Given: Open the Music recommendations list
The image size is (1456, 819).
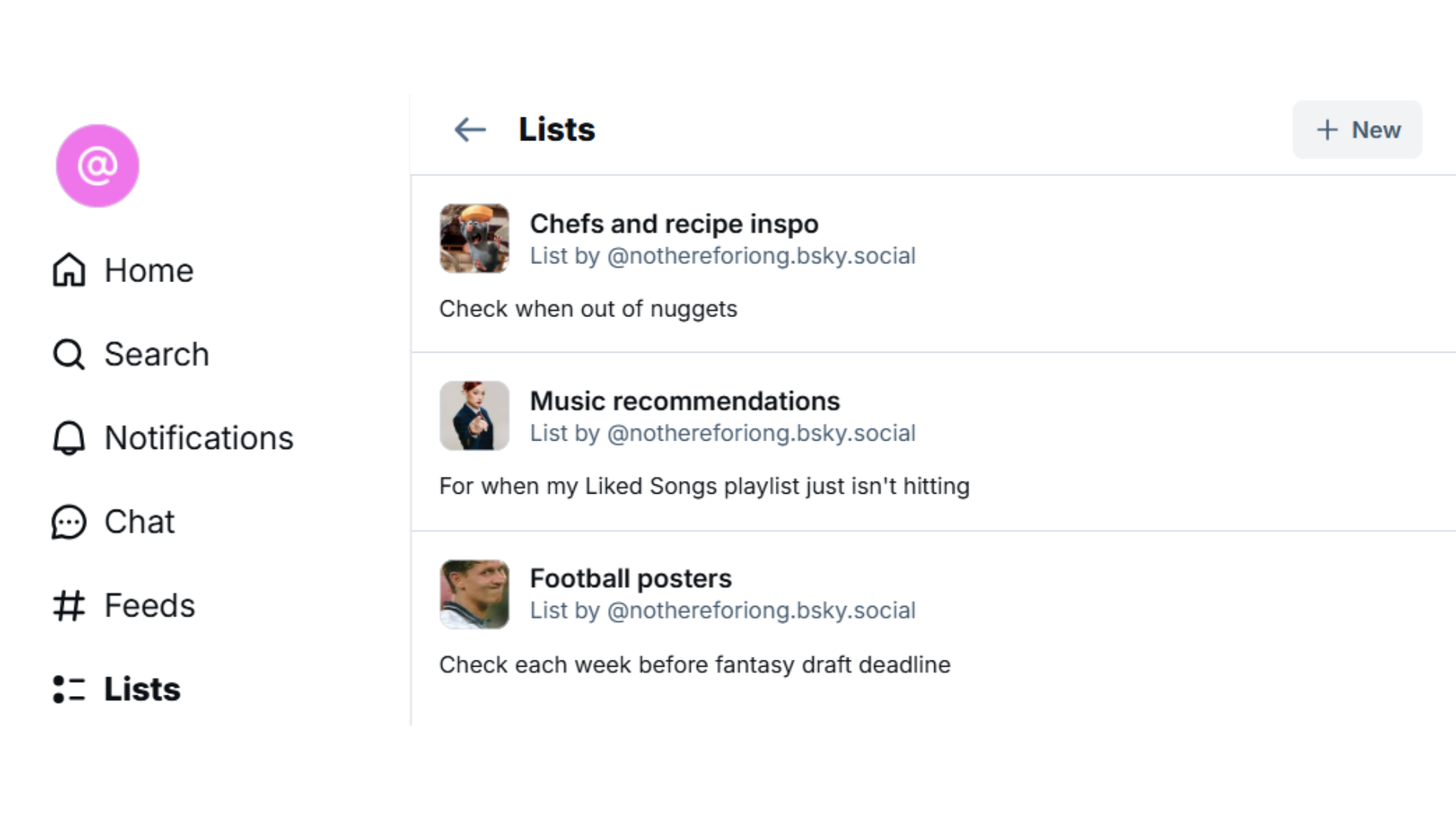Looking at the screenshot, I should point(684,401).
